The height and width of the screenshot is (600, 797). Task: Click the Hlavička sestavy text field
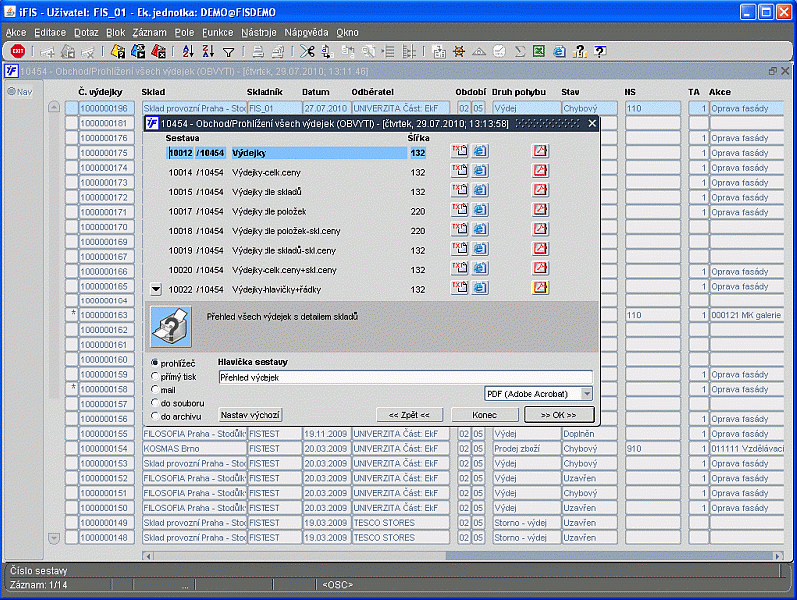coord(405,377)
